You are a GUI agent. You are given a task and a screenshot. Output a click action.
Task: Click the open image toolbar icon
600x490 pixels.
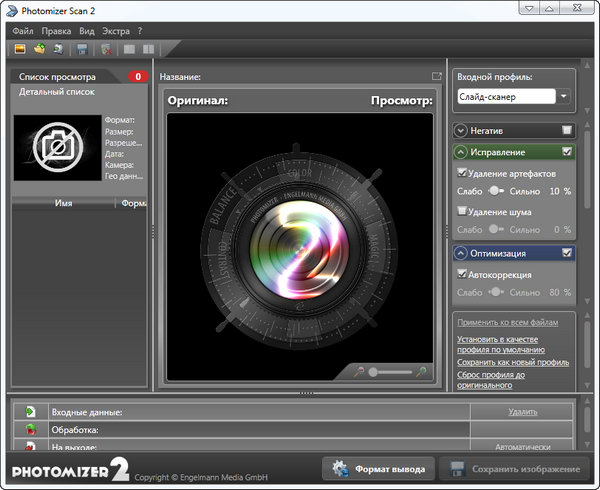[20, 49]
